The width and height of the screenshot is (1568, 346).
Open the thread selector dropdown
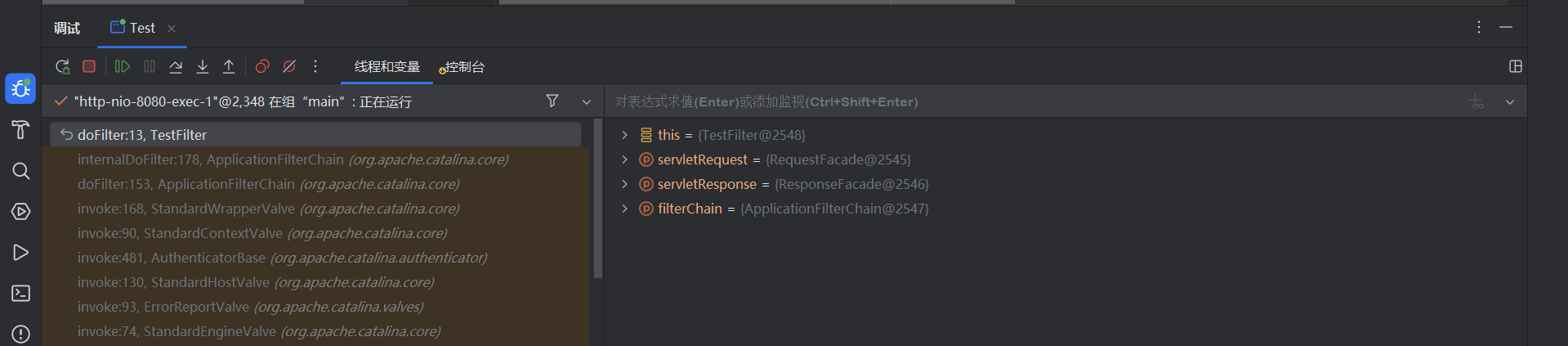pos(586,101)
